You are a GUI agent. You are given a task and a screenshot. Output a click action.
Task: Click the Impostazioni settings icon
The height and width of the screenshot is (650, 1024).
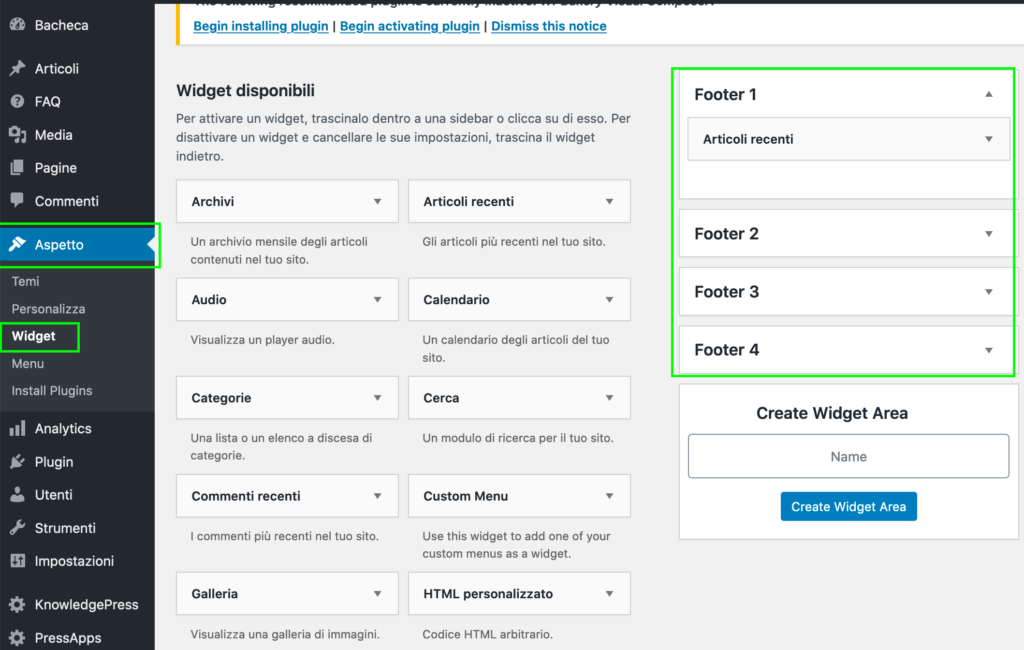pos(17,561)
